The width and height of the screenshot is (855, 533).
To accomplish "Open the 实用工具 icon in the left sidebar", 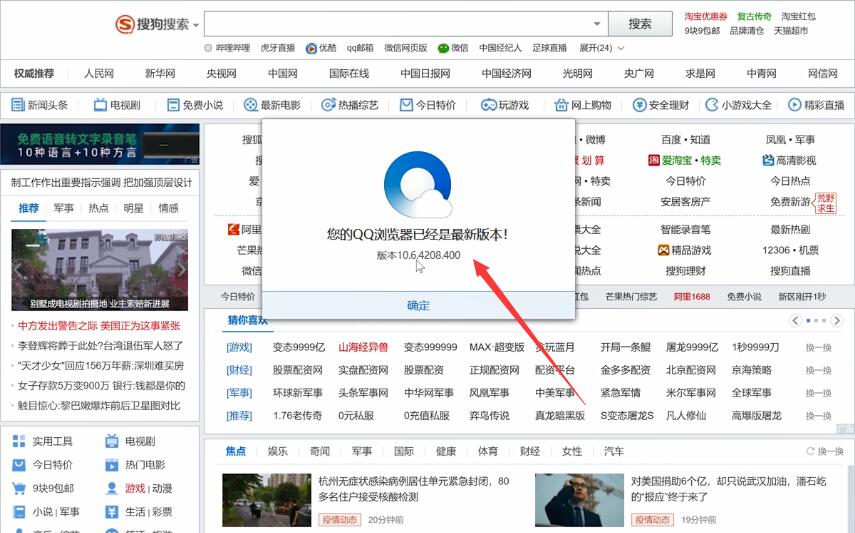I will click(19, 441).
